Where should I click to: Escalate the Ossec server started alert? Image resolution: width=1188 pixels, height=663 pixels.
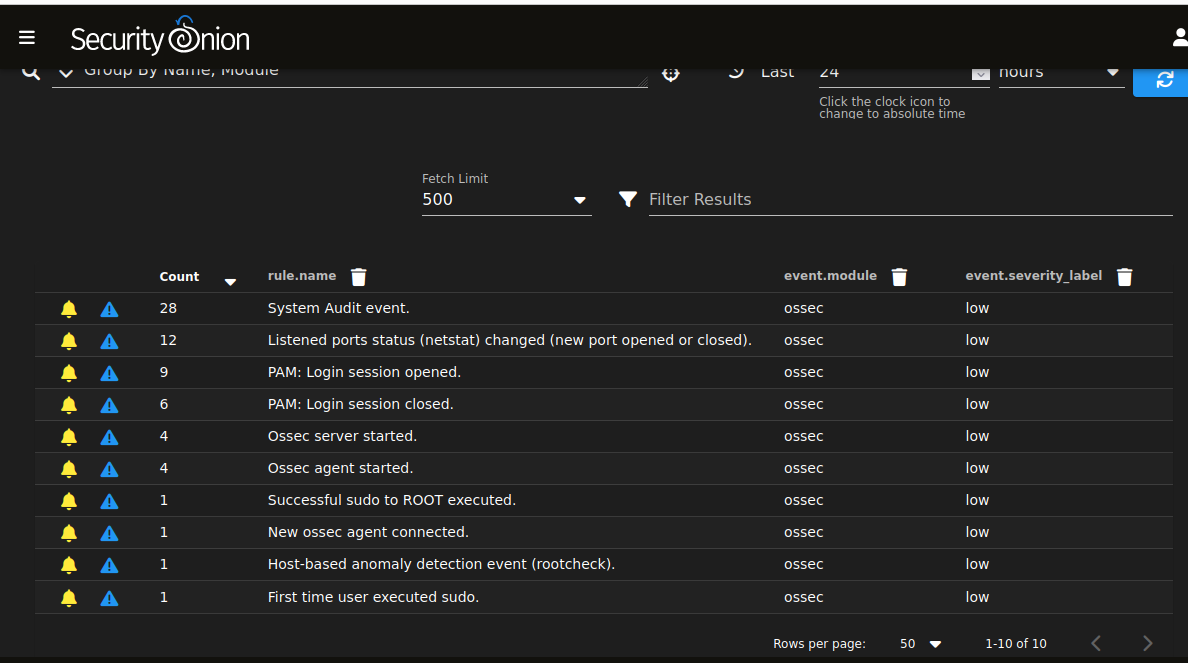(110, 437)
